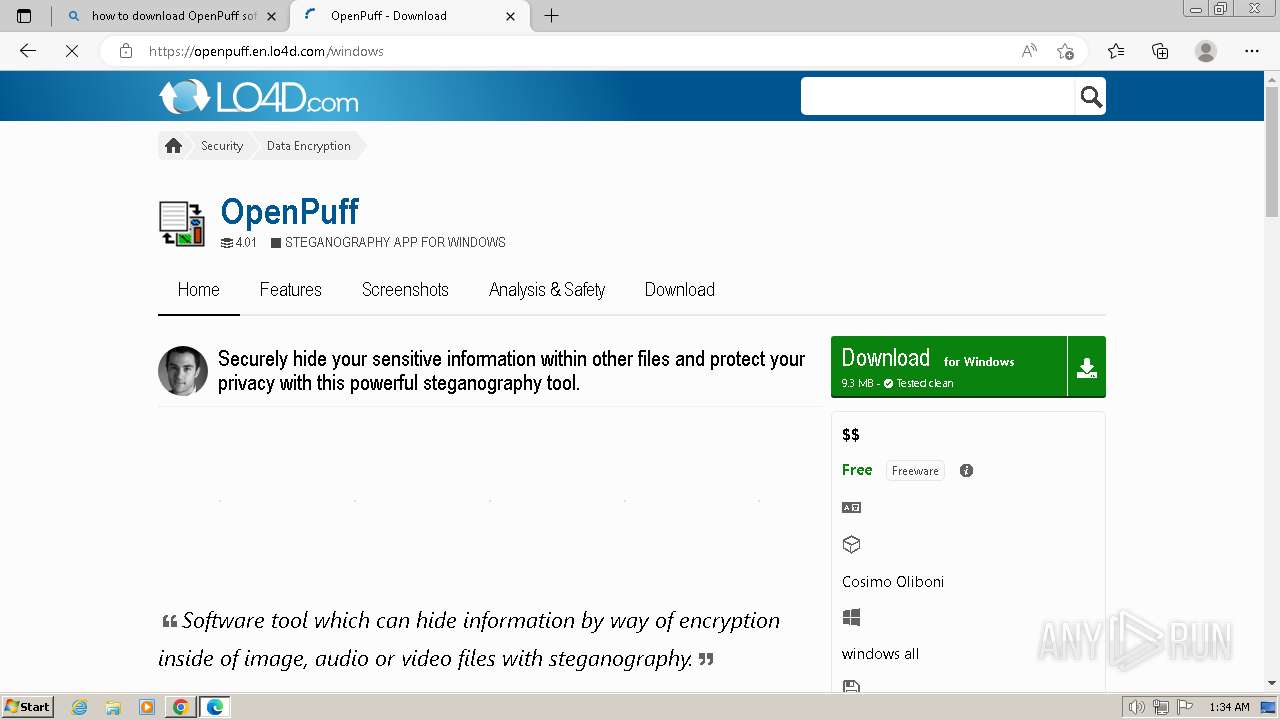Click the 1:34 AM system clock
This screenshot has width=1280, height=720.
click(1229, 707)
